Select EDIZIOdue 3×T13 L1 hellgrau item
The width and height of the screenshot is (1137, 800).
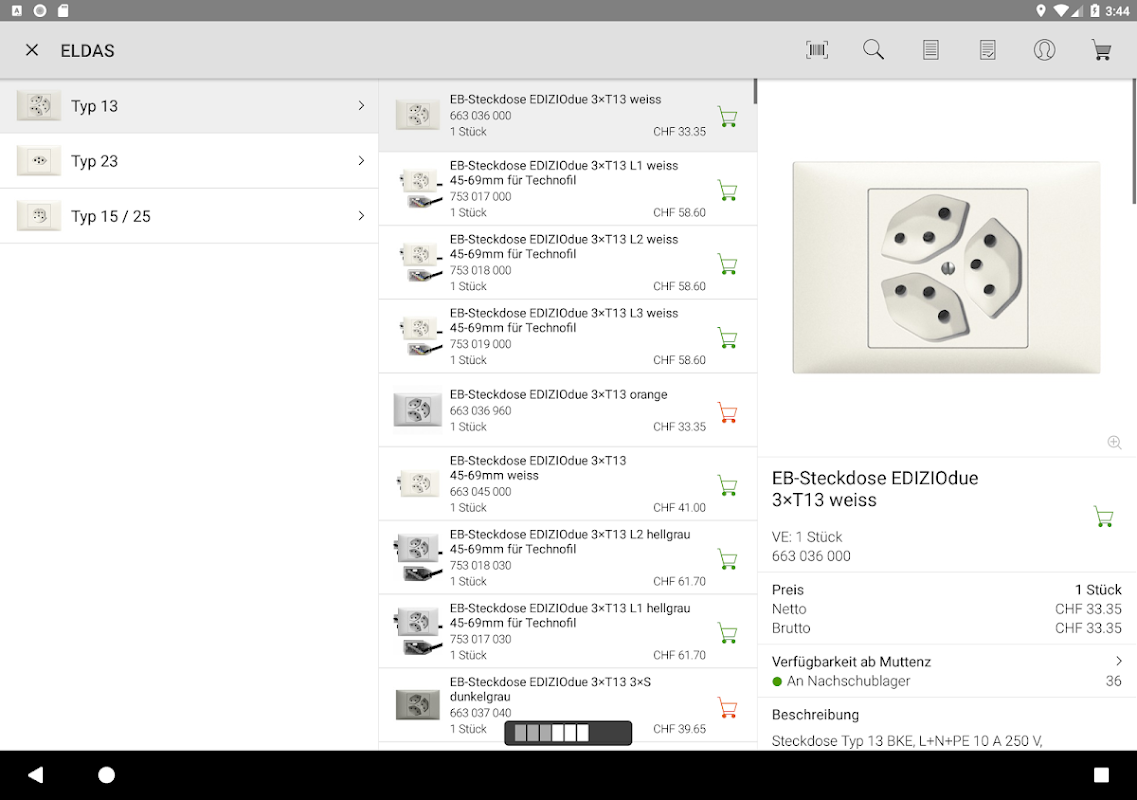pos(568,632)
